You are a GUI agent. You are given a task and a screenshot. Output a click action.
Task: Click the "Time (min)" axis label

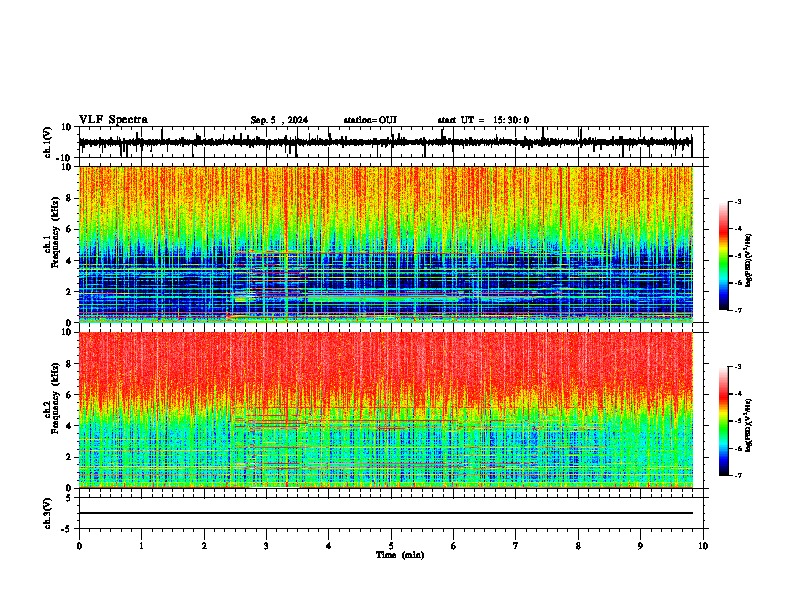coord(400,555)
